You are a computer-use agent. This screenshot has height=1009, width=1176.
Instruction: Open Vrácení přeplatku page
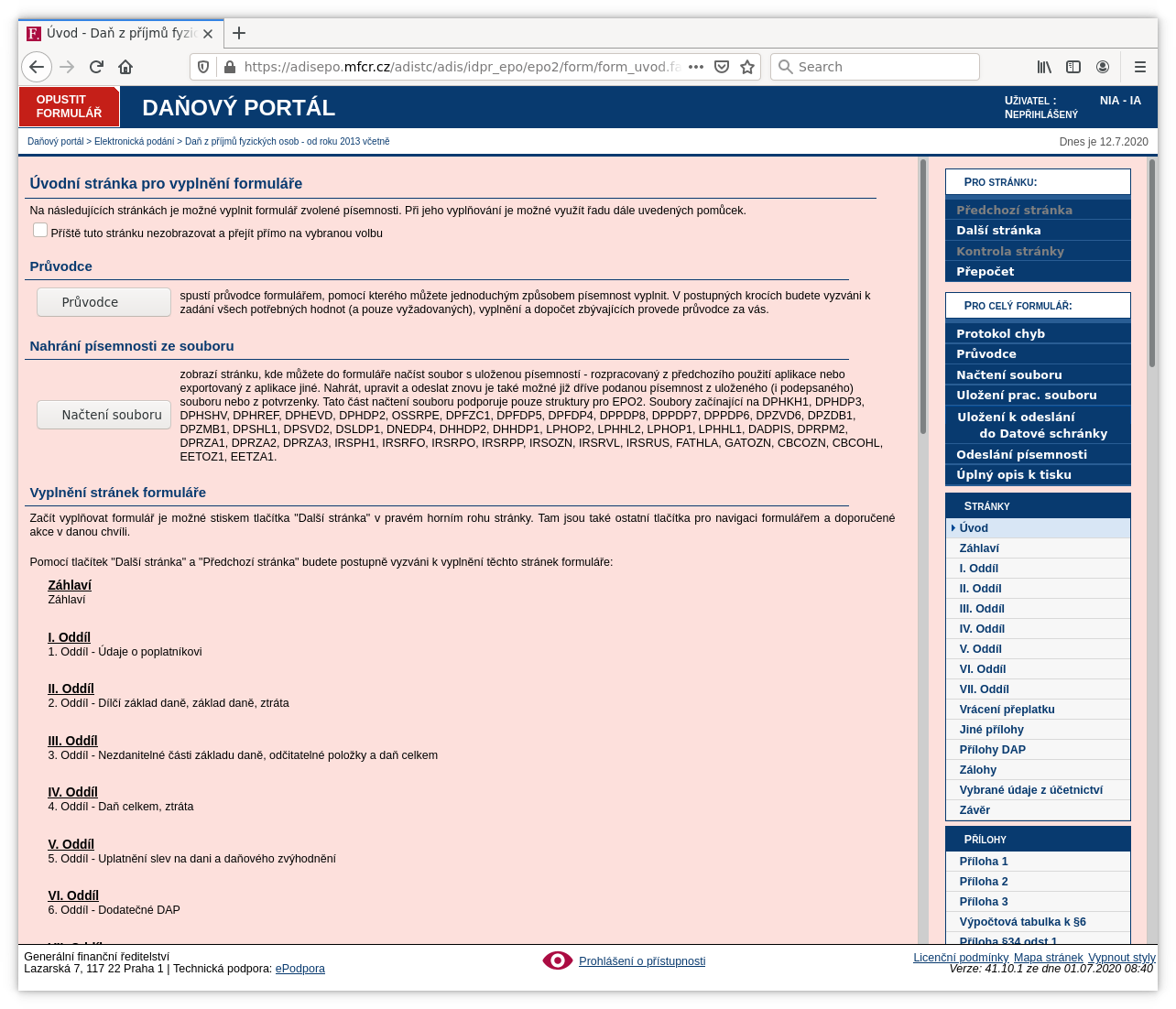point(1038,710)
